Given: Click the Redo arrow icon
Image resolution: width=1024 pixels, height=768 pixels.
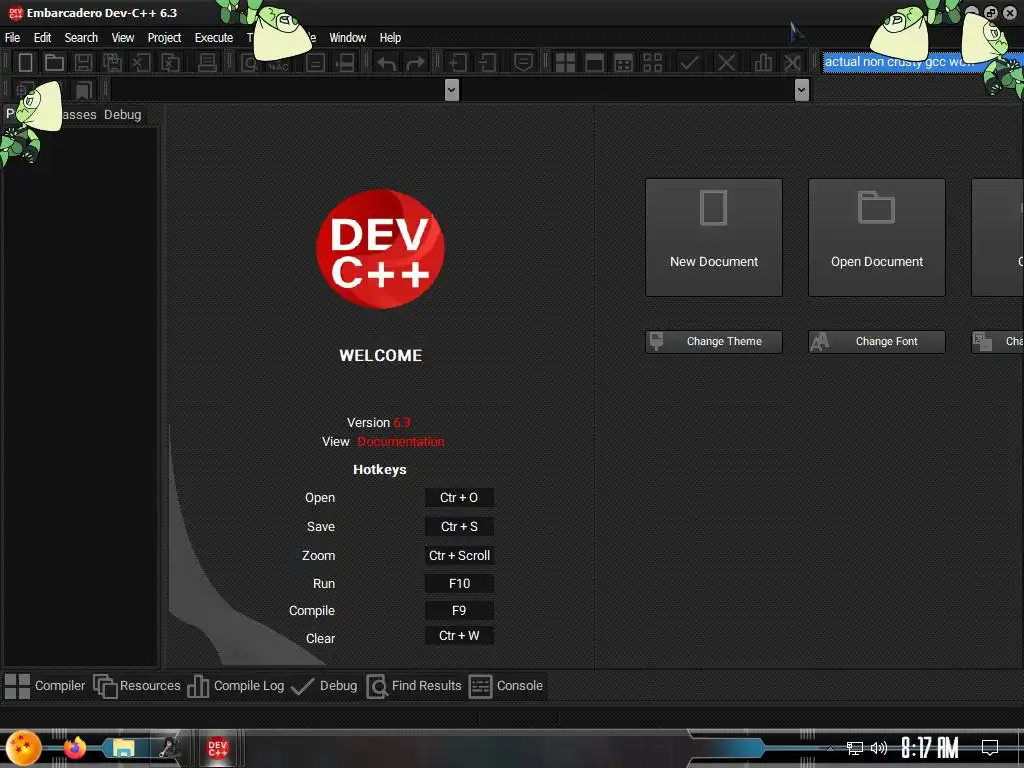Looking at the screenshot, I should pos(415,63).
